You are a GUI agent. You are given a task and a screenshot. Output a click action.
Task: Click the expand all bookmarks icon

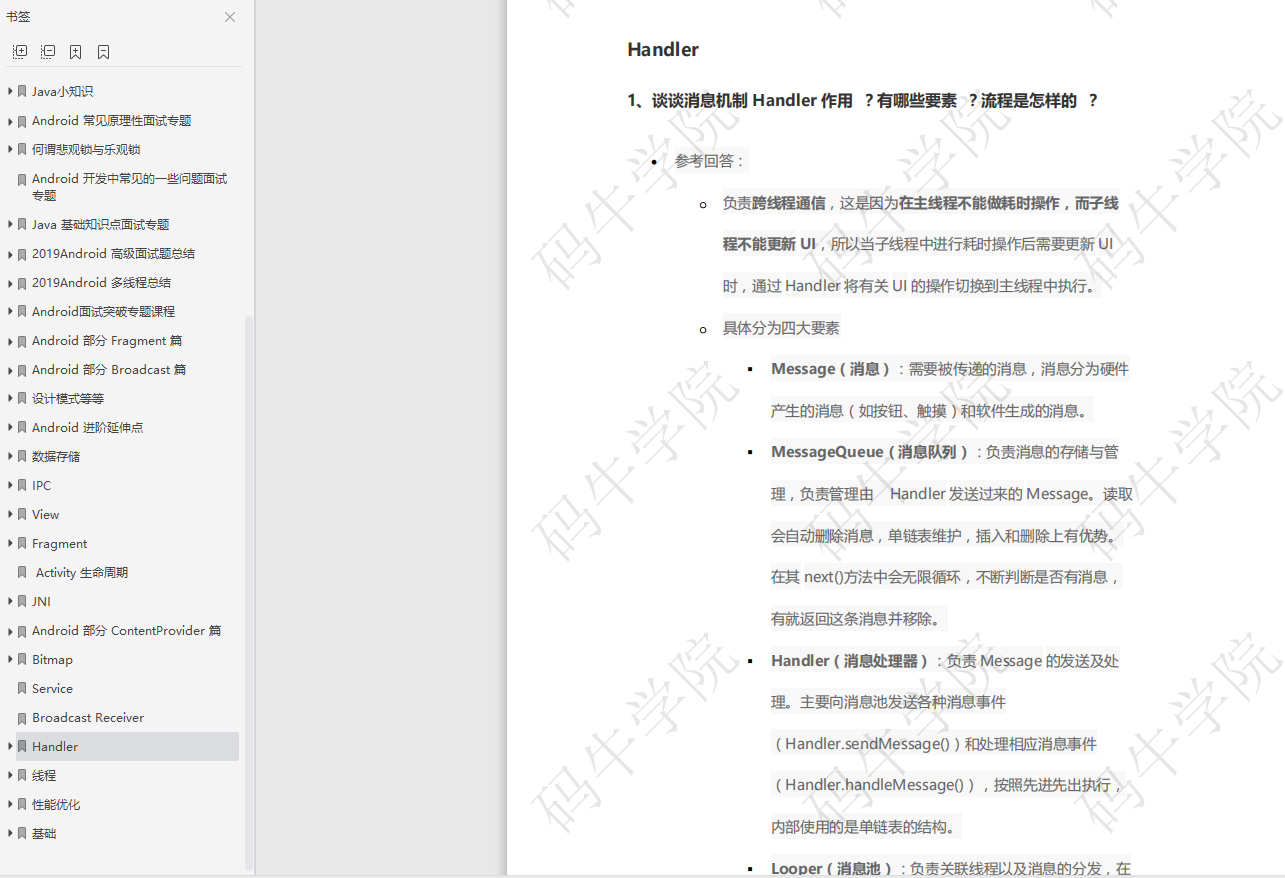19,52
